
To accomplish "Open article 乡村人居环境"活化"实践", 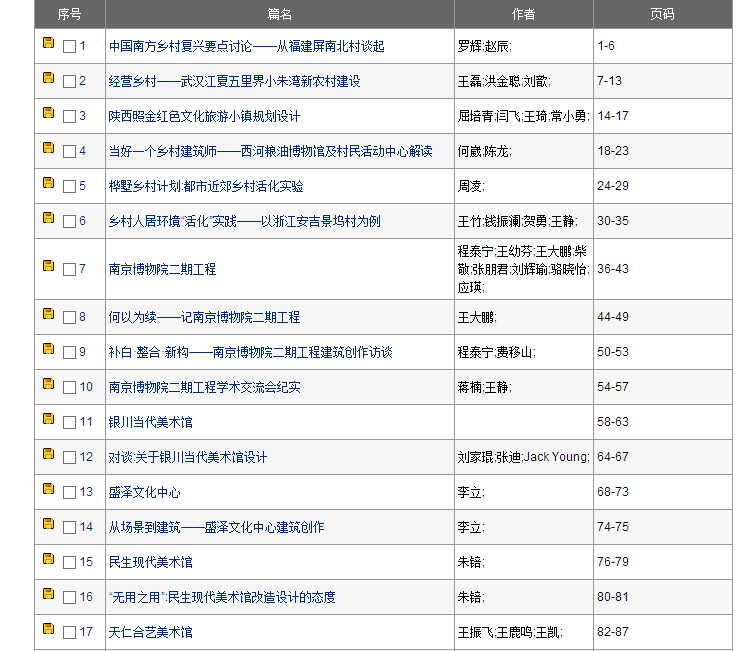I will (x=245, y=222).
